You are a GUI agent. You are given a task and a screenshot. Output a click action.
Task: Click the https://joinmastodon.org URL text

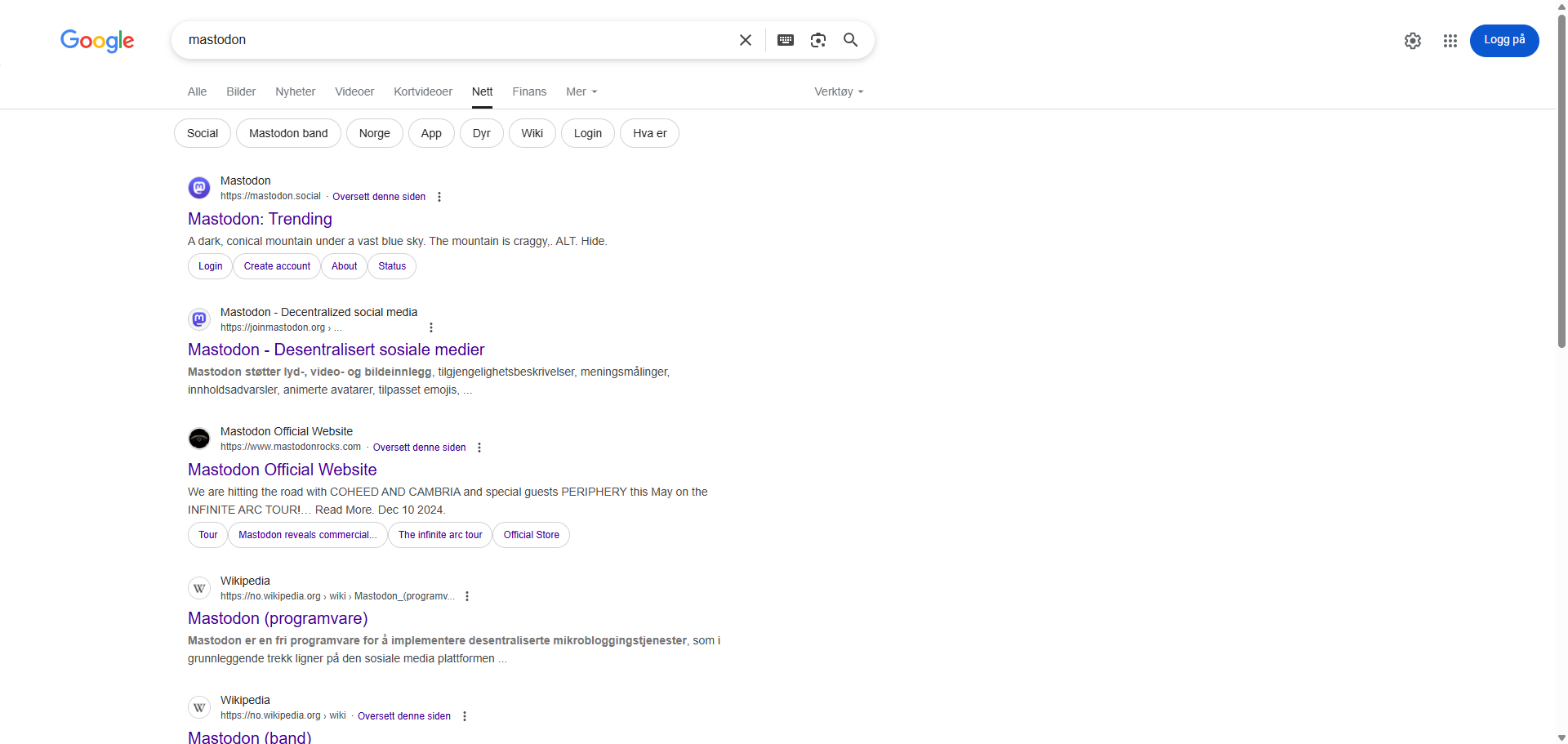click(x=273, y=327)
